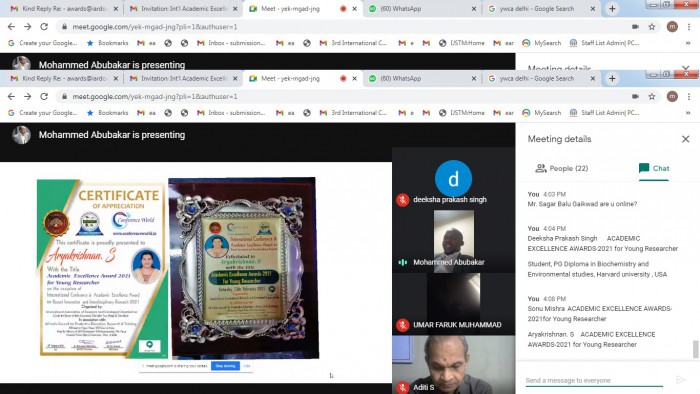700x394 pixels.
Task: Open the Staff List Admin bookmark in inner bar
Action: coord(604,113)
